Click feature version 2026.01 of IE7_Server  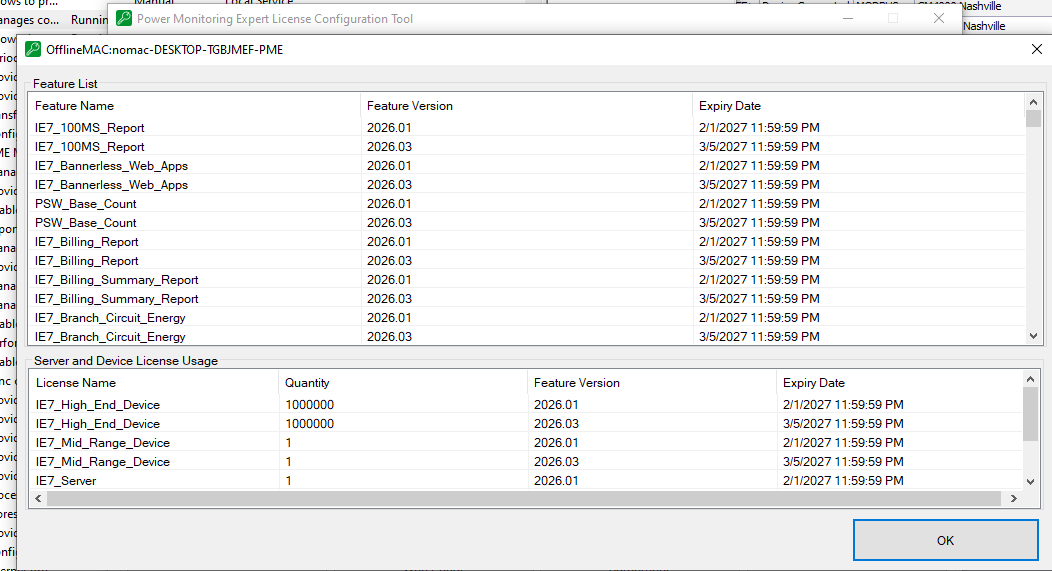coord(556,480)
